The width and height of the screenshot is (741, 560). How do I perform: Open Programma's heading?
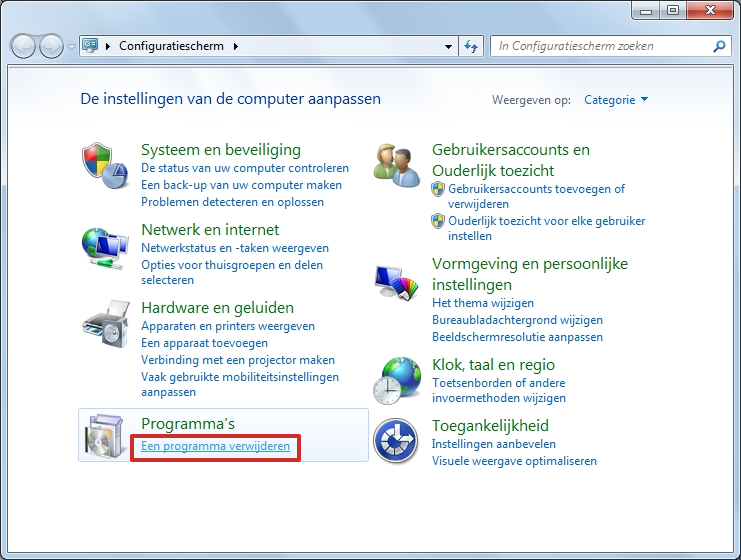tap(188, 424)
